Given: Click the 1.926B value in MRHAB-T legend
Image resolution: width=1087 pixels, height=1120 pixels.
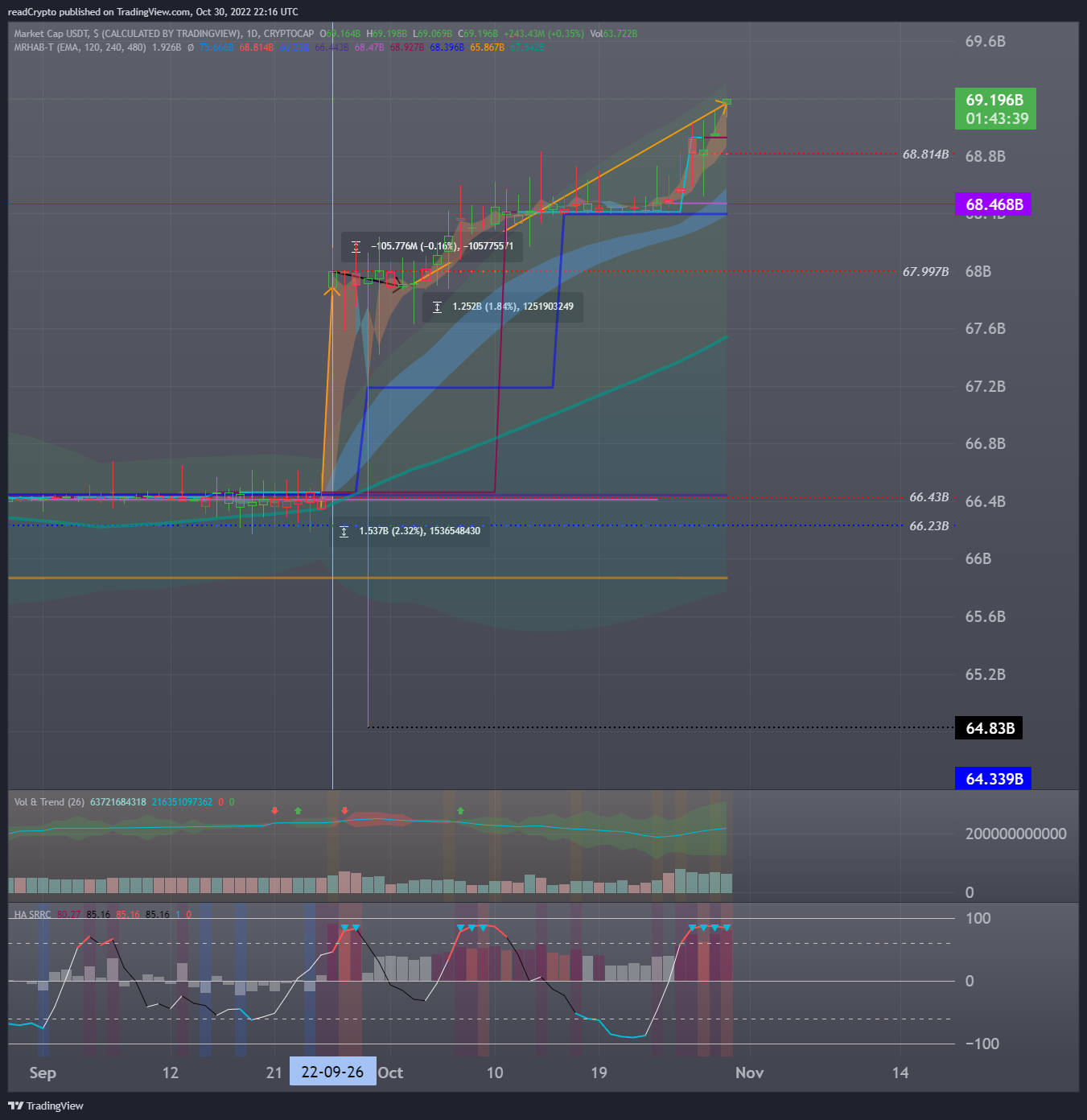Looking at the screenshot, I should pyautogui.click(x=167, y=47).
